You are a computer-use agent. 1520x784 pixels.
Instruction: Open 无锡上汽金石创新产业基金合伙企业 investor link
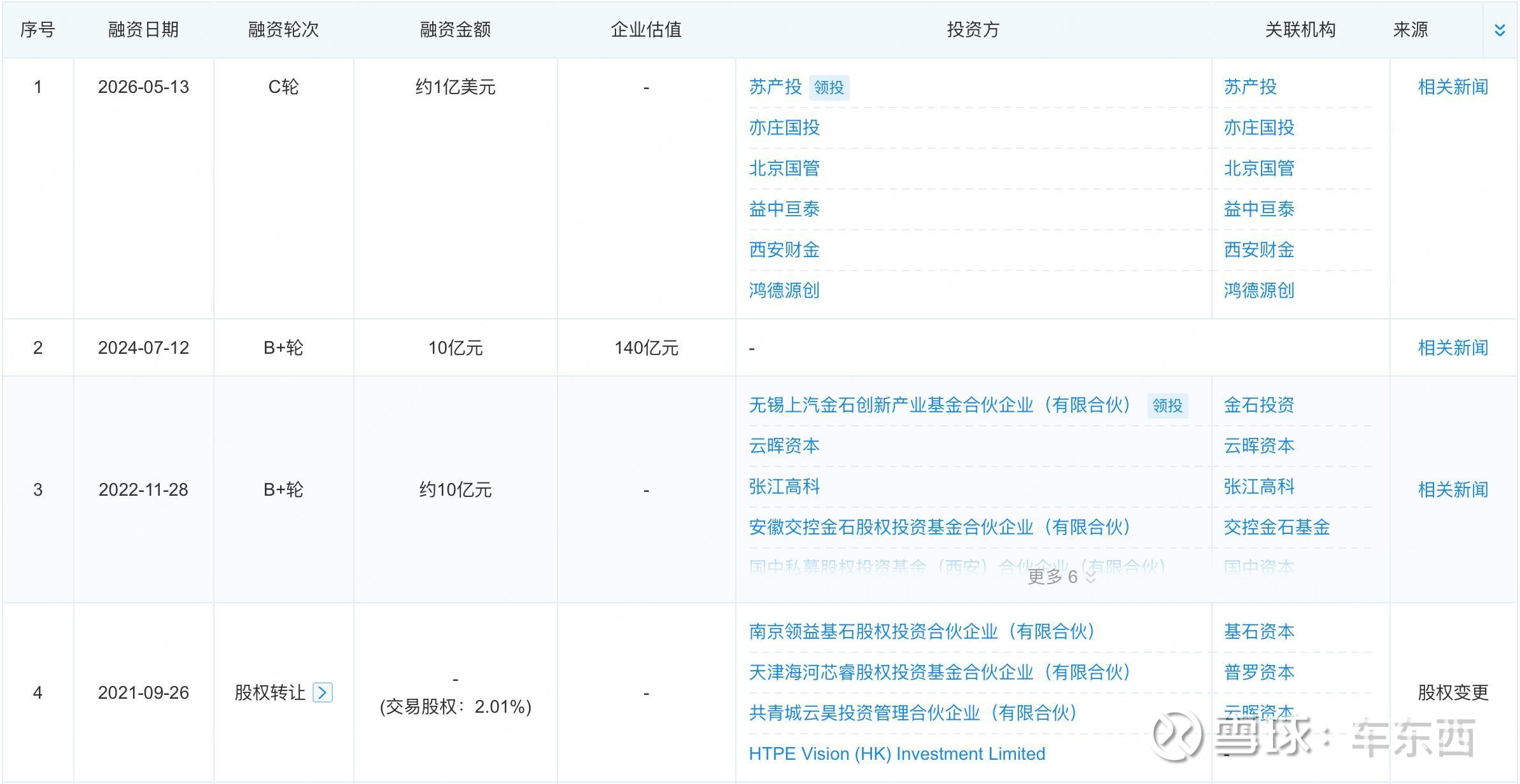point(940,405)
